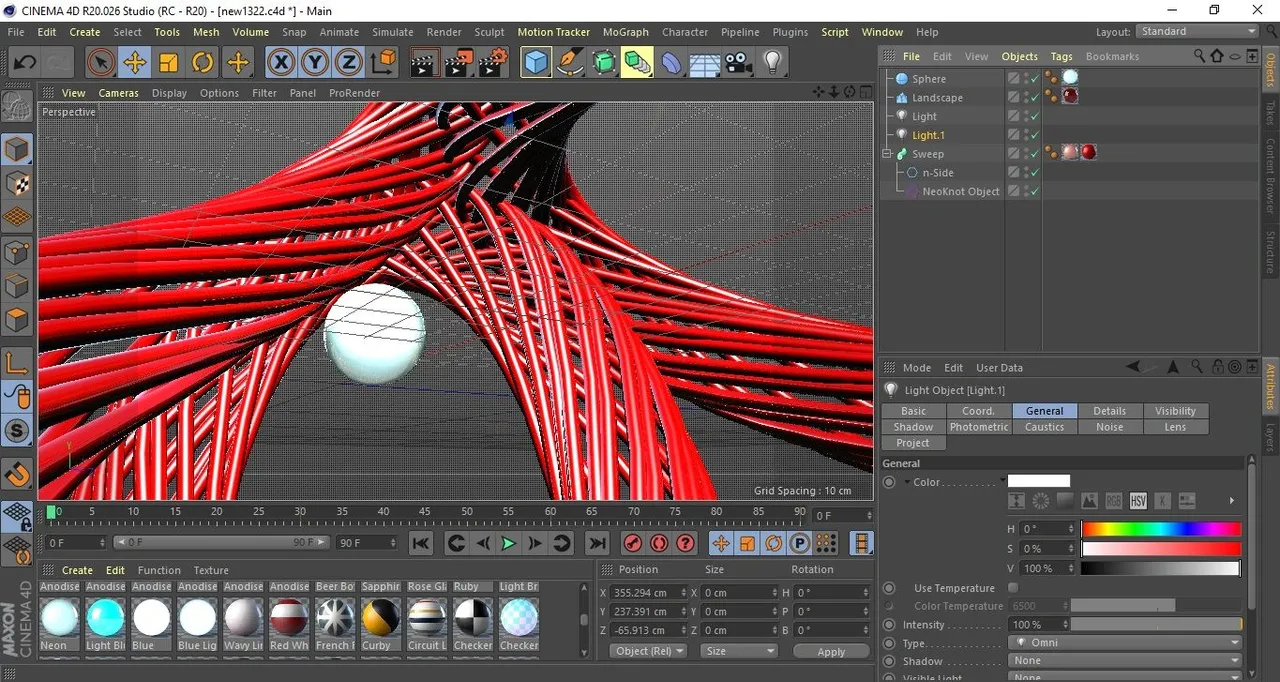Toggle the X axis lock

[282, 63]
